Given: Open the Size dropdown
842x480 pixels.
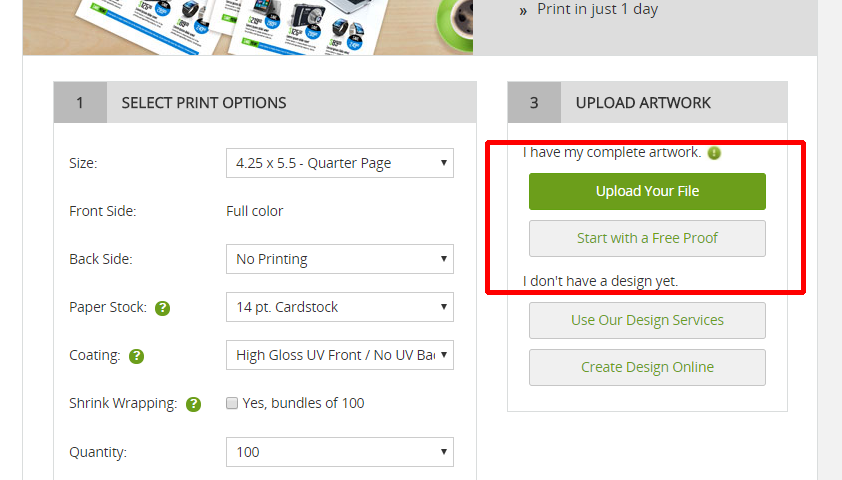Looking at the screenshot, I should point(340,163).
